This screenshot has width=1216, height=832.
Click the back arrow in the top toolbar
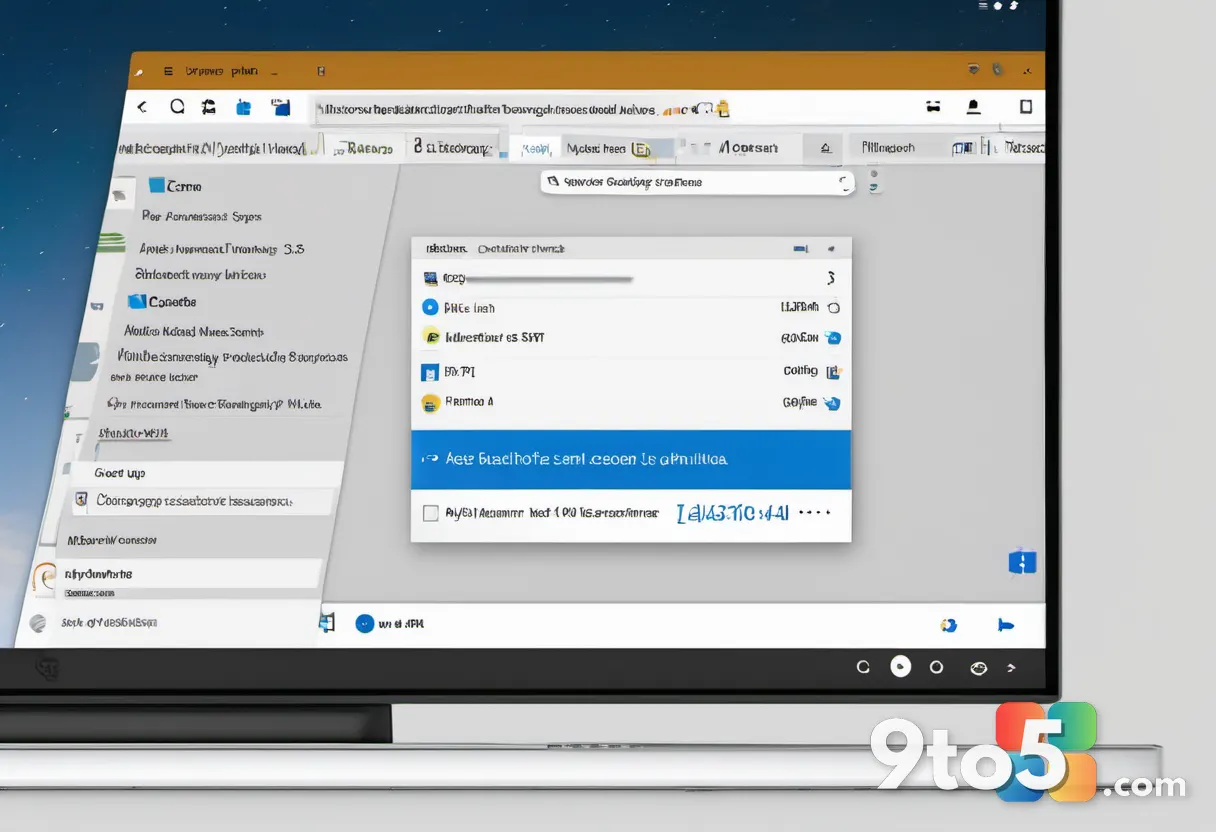(x=142, y=107)
